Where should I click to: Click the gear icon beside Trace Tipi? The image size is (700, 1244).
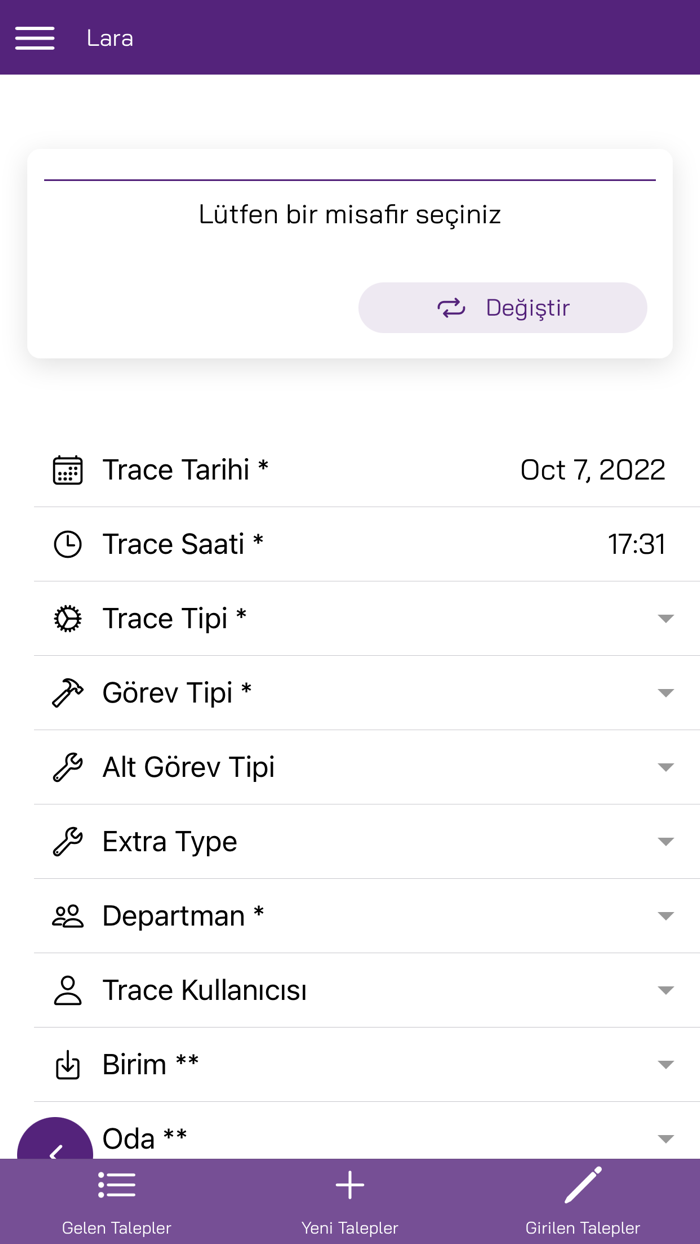click(67, 619)
